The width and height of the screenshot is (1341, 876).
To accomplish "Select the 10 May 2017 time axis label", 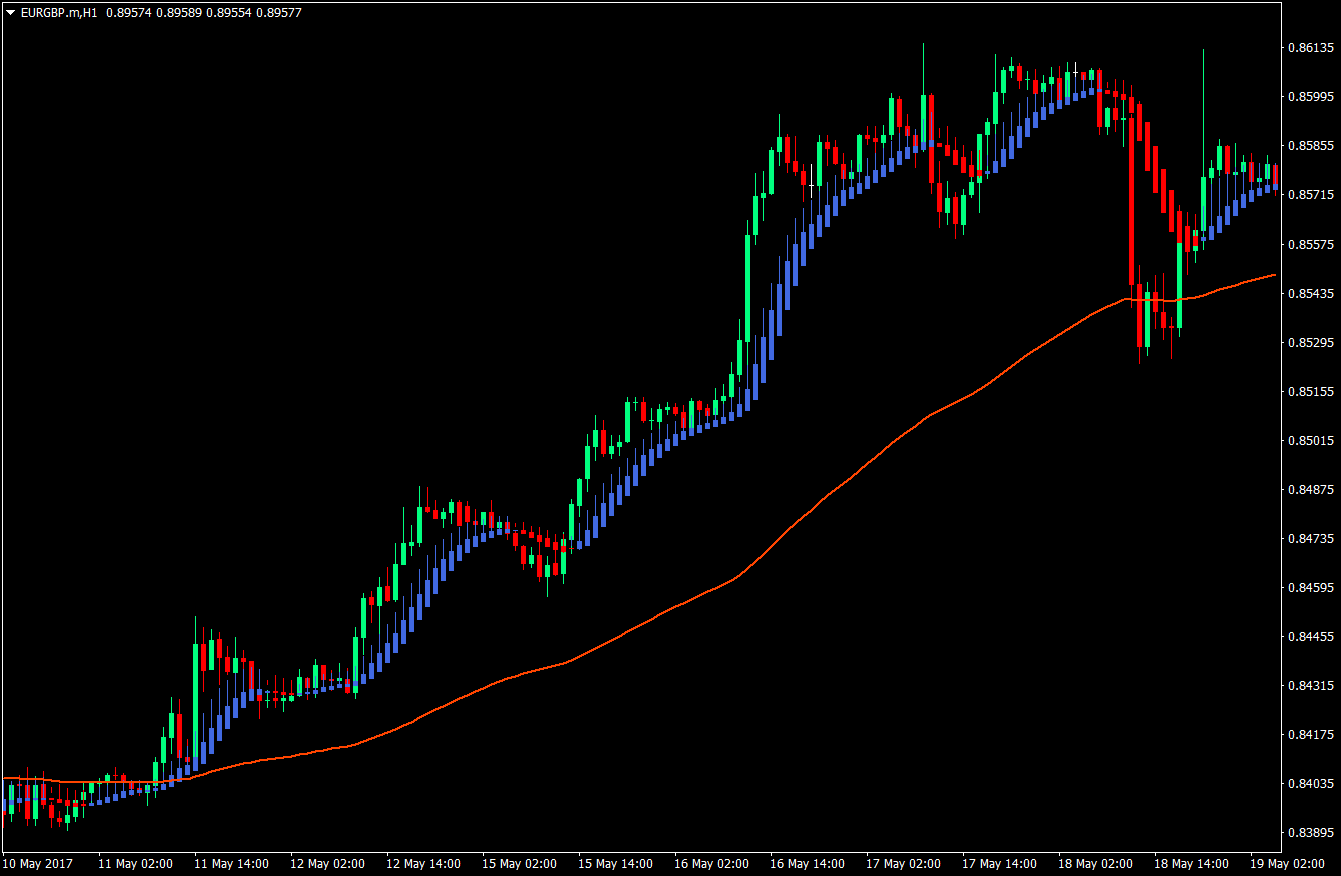I will 37,863.
